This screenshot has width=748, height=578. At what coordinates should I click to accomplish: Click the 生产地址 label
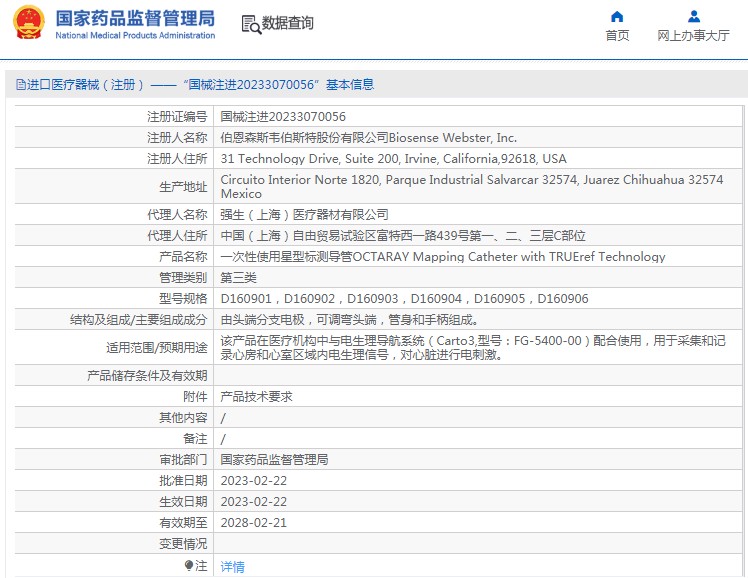[183, 186]
